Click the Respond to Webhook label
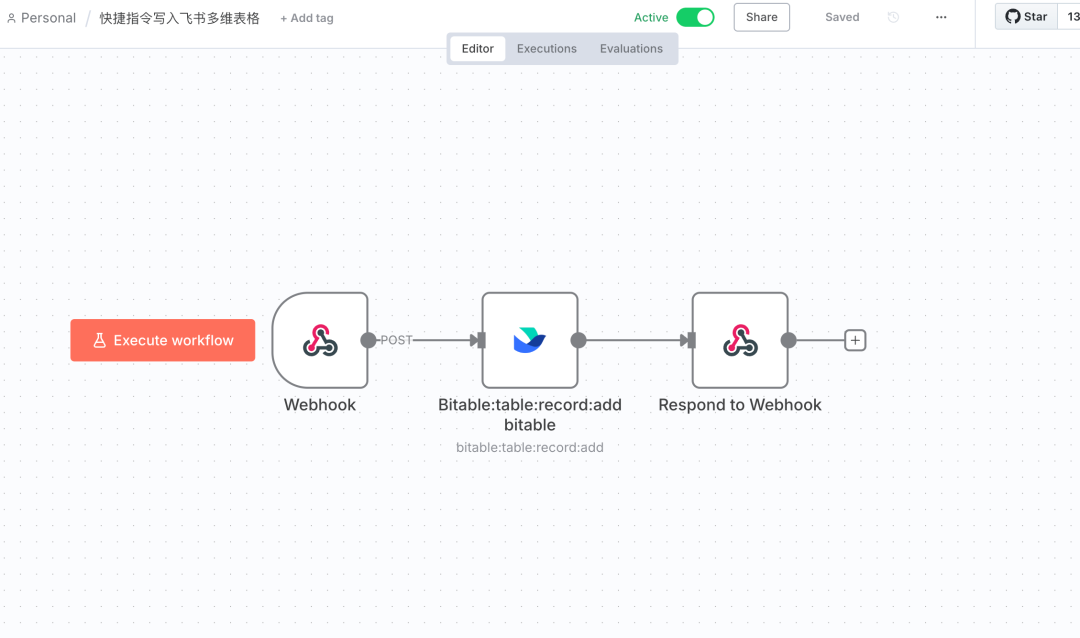The image size is (1080, 638). [x=740, y=405]
